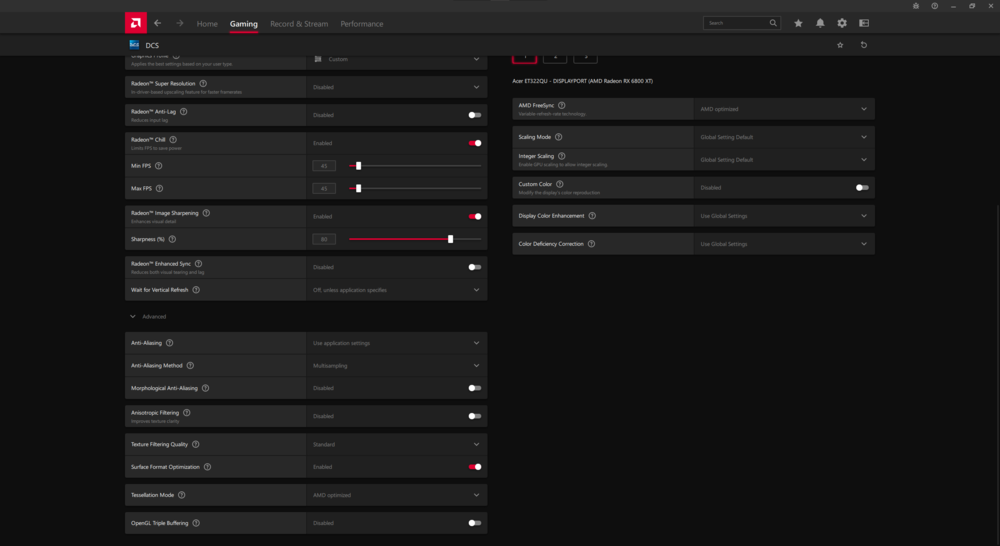The image size is (1000, 546).
Task: Click the AMD logo icon
Action: [x=136, y=23]
